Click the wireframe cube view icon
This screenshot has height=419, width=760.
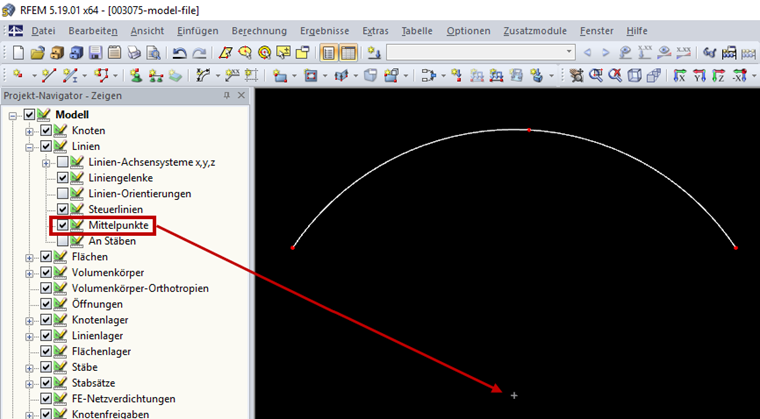[634, 75]
